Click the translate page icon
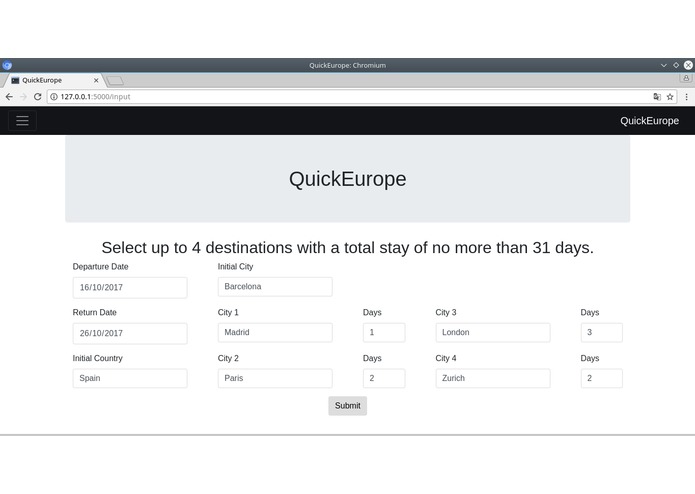The width and height of the screenshot is (695, 494). coord(657,97)
